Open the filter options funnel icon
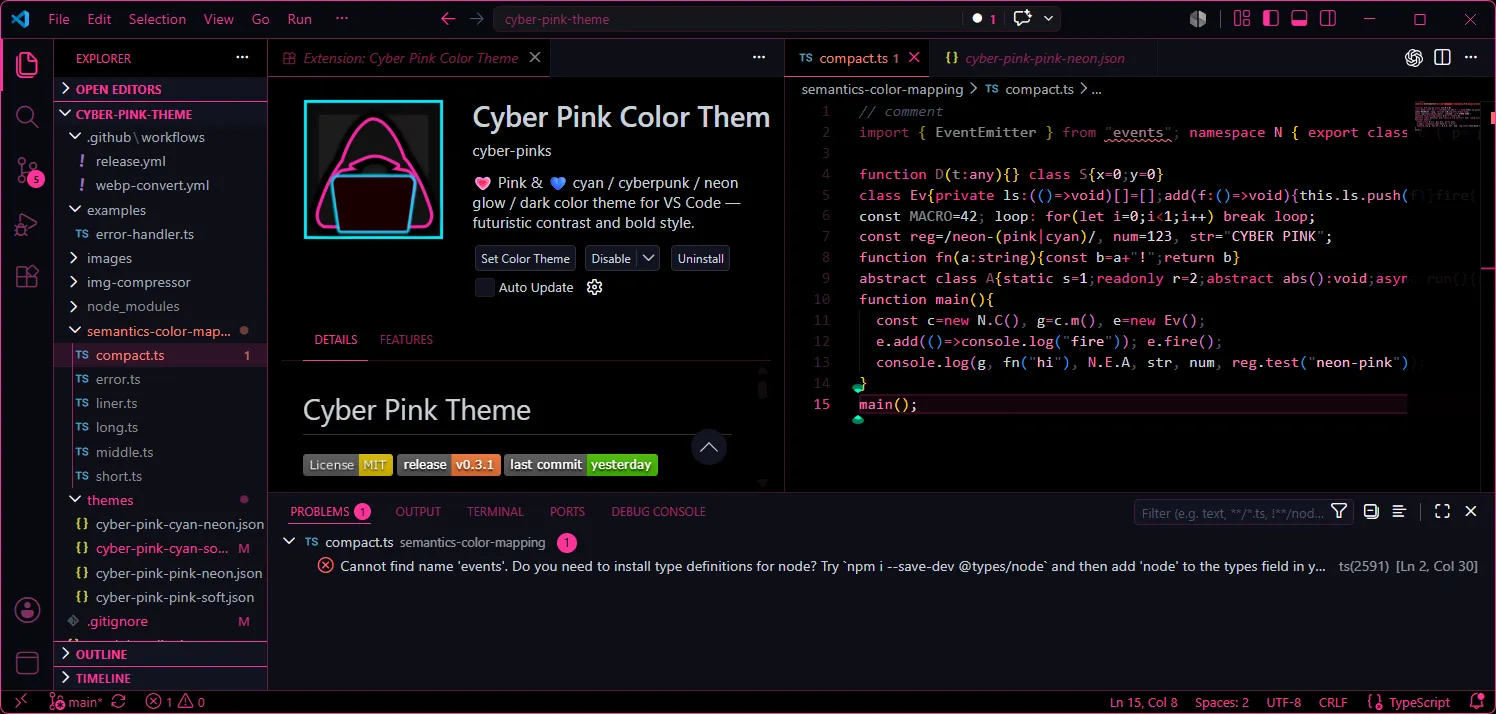 coord(1339,512)
